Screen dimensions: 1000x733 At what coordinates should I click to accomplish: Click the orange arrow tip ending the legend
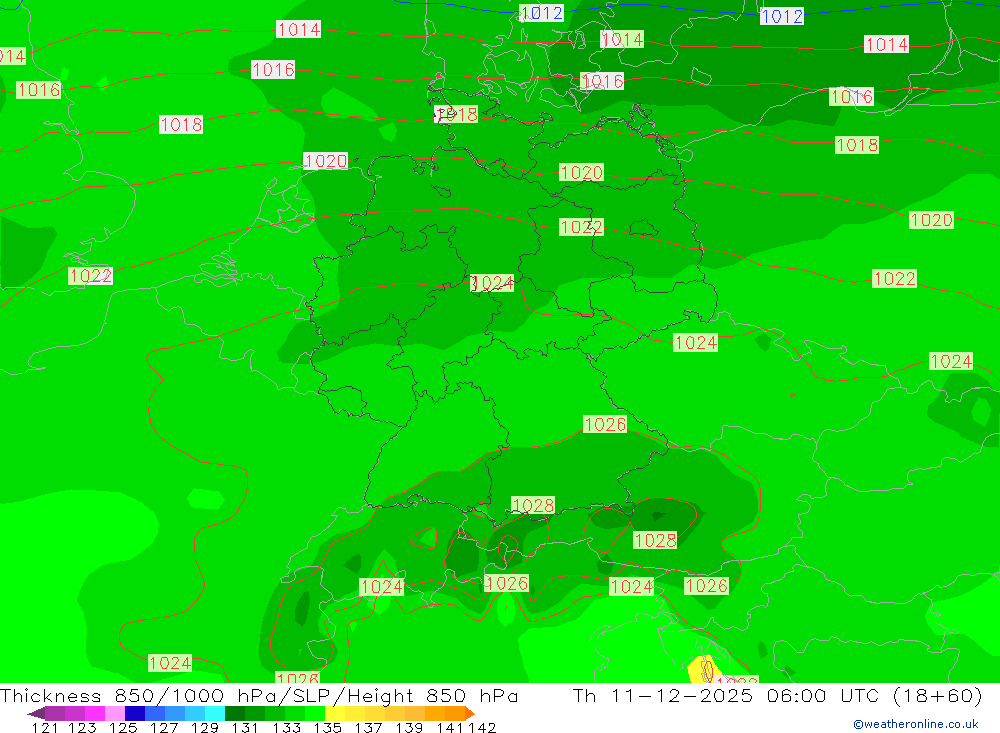[470, 713]
